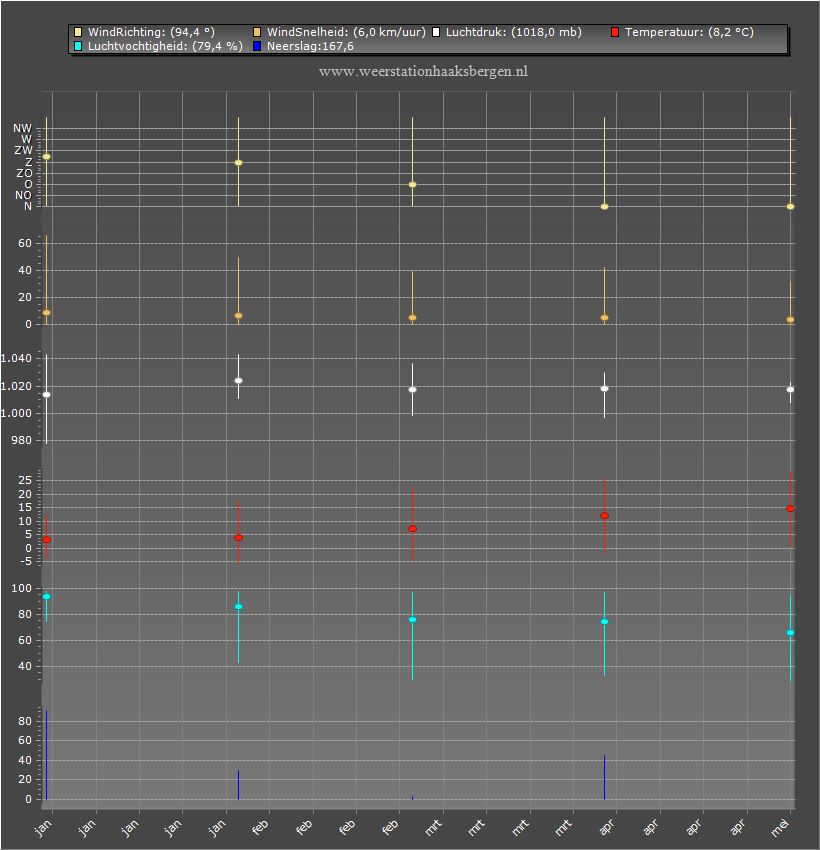
Task: Click first January wind speed marker
Action: [x=47, y=313]
